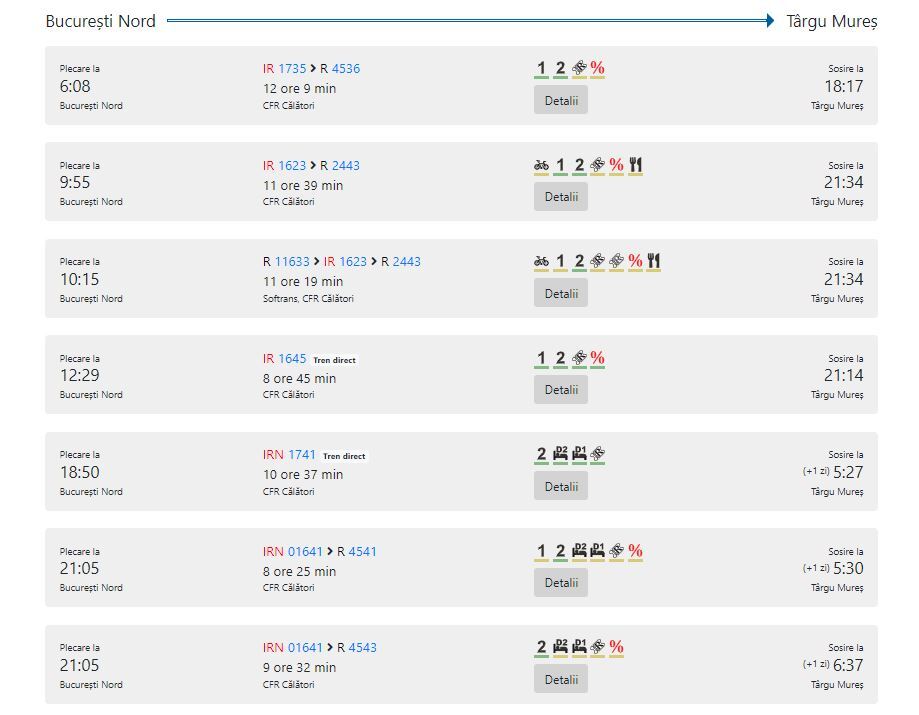
Task: Click the percent discount icon on the 6:37 arrival
Action: pos(616,647)
